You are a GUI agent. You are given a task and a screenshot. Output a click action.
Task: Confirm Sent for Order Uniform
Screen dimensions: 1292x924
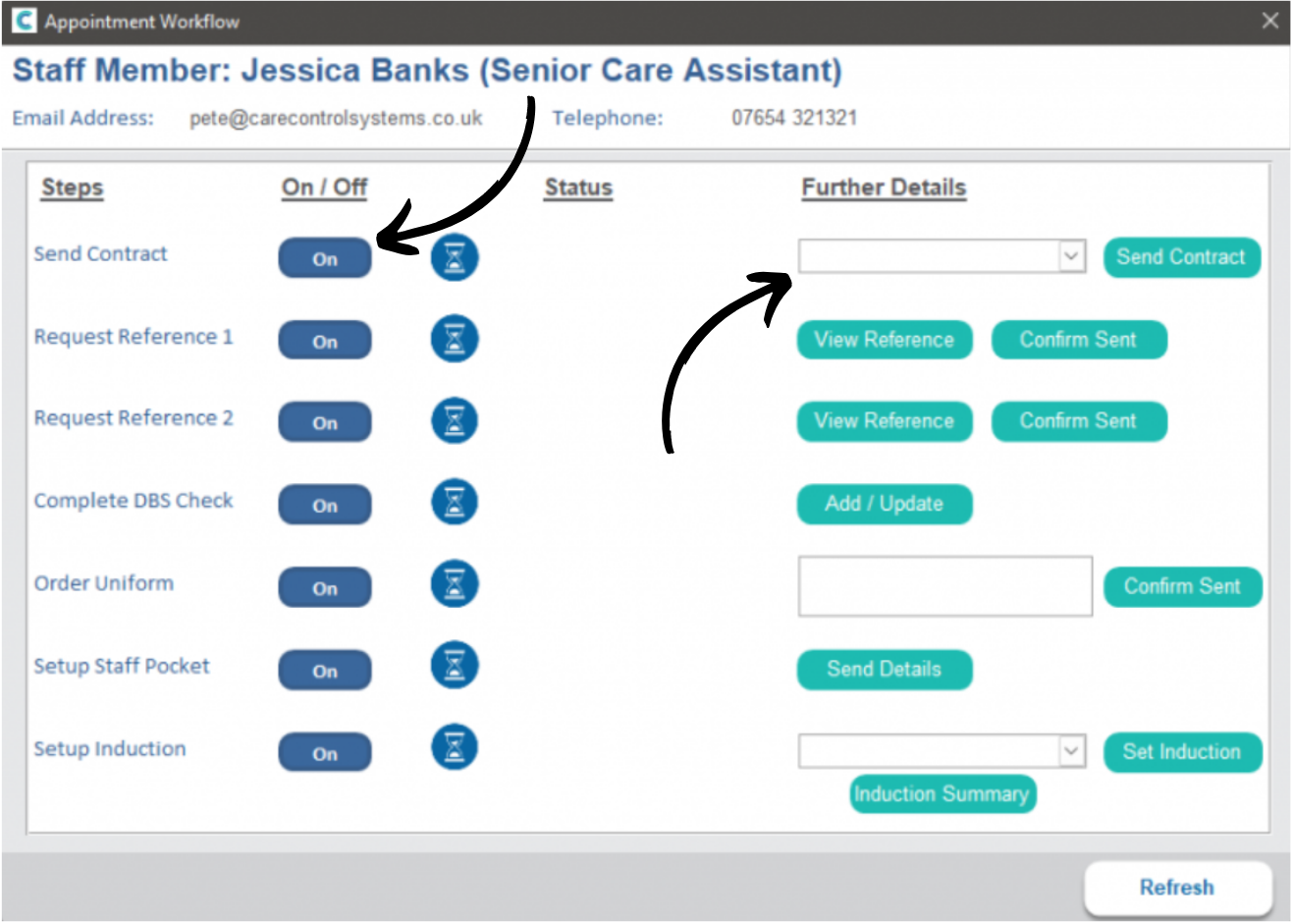[1182, 586]
